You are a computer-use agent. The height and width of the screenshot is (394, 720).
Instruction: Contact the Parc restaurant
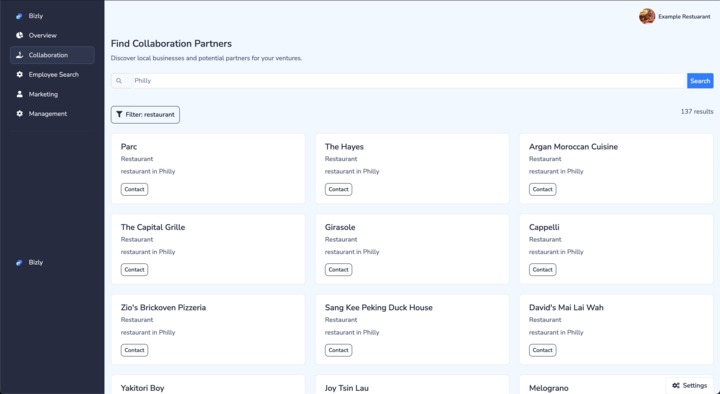[x=135, y=189]
